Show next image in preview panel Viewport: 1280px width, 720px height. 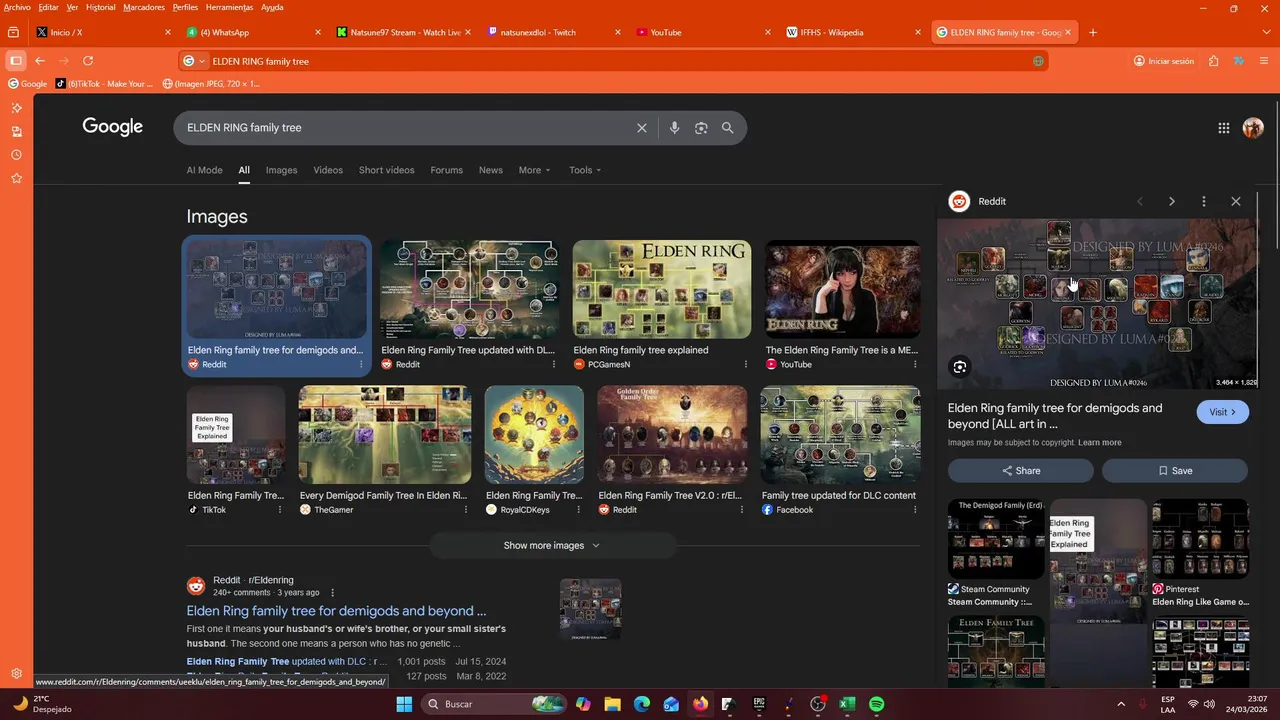tap(1172, 201)
